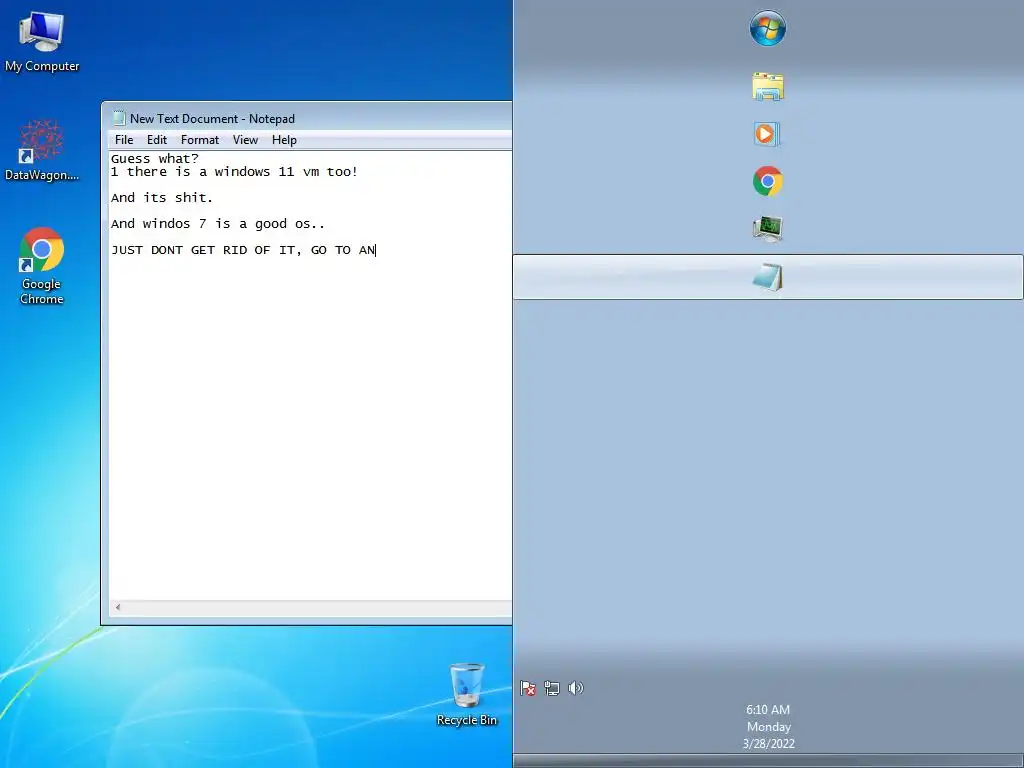The height and width of the screenshot is (768, 1024).
Task: Launch Google Chrome from the taskbar
Action: tap(767, 181)
